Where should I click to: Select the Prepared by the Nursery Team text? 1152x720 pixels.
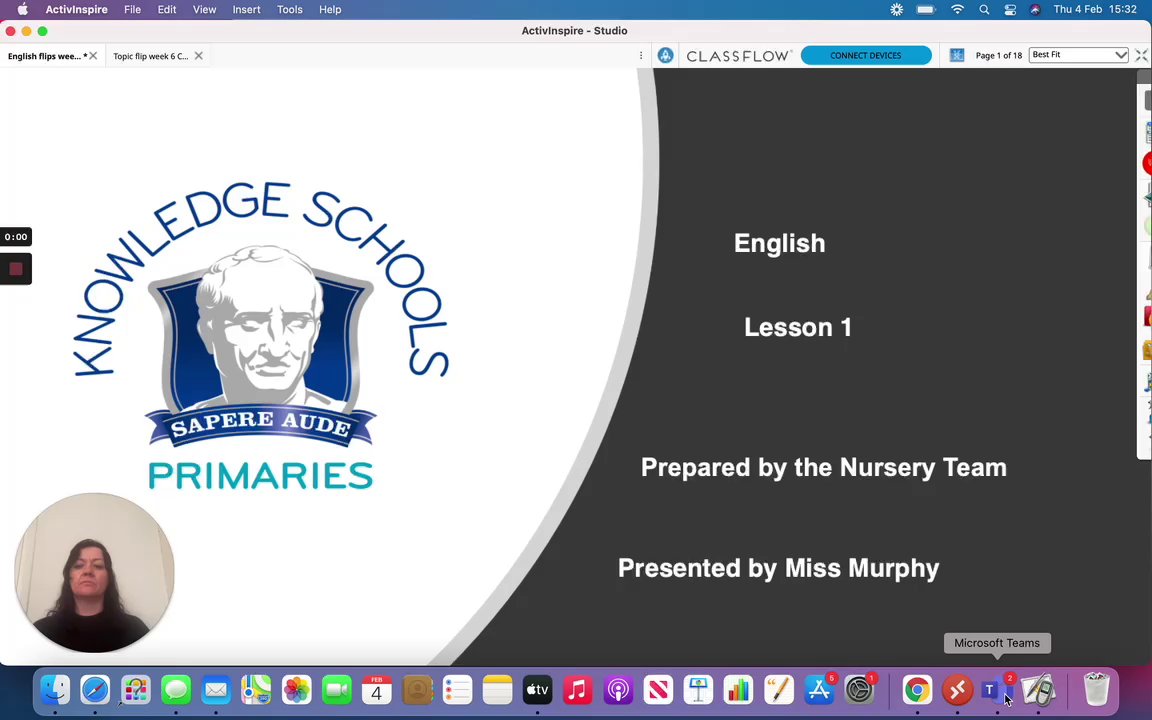tap(824, 467)
